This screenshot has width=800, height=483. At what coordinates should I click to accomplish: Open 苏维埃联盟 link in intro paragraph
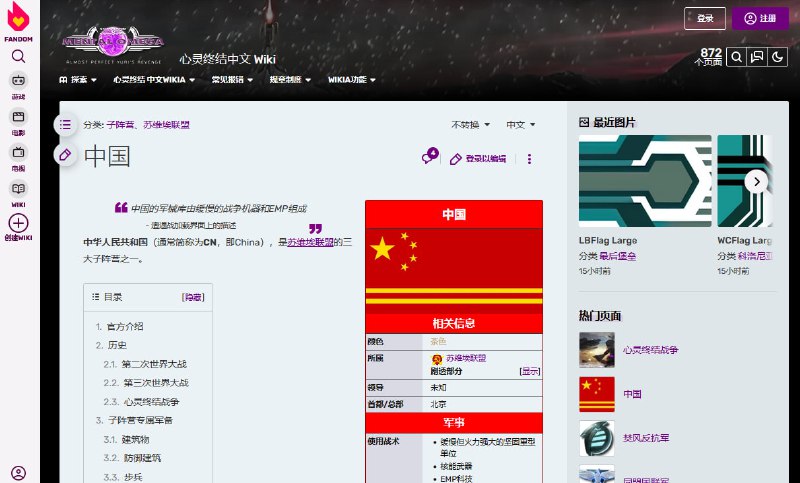[x=310, y=242]
